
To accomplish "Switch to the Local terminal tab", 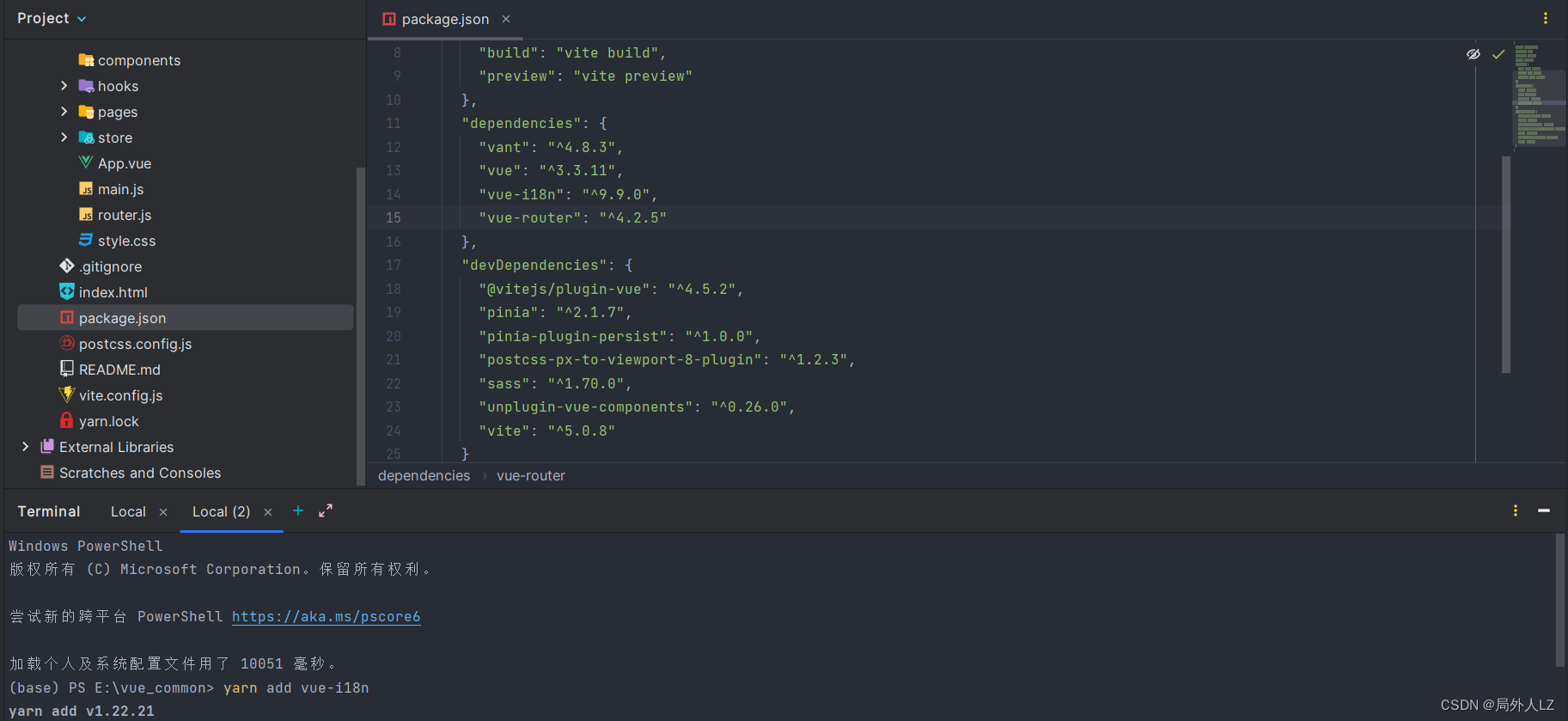I will 128,511.
